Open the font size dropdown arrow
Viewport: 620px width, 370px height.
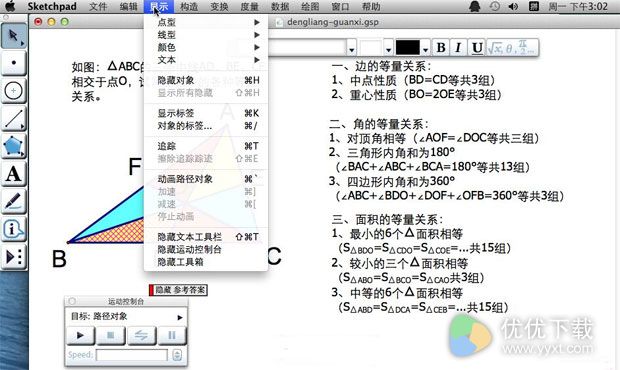click(388, 49)
